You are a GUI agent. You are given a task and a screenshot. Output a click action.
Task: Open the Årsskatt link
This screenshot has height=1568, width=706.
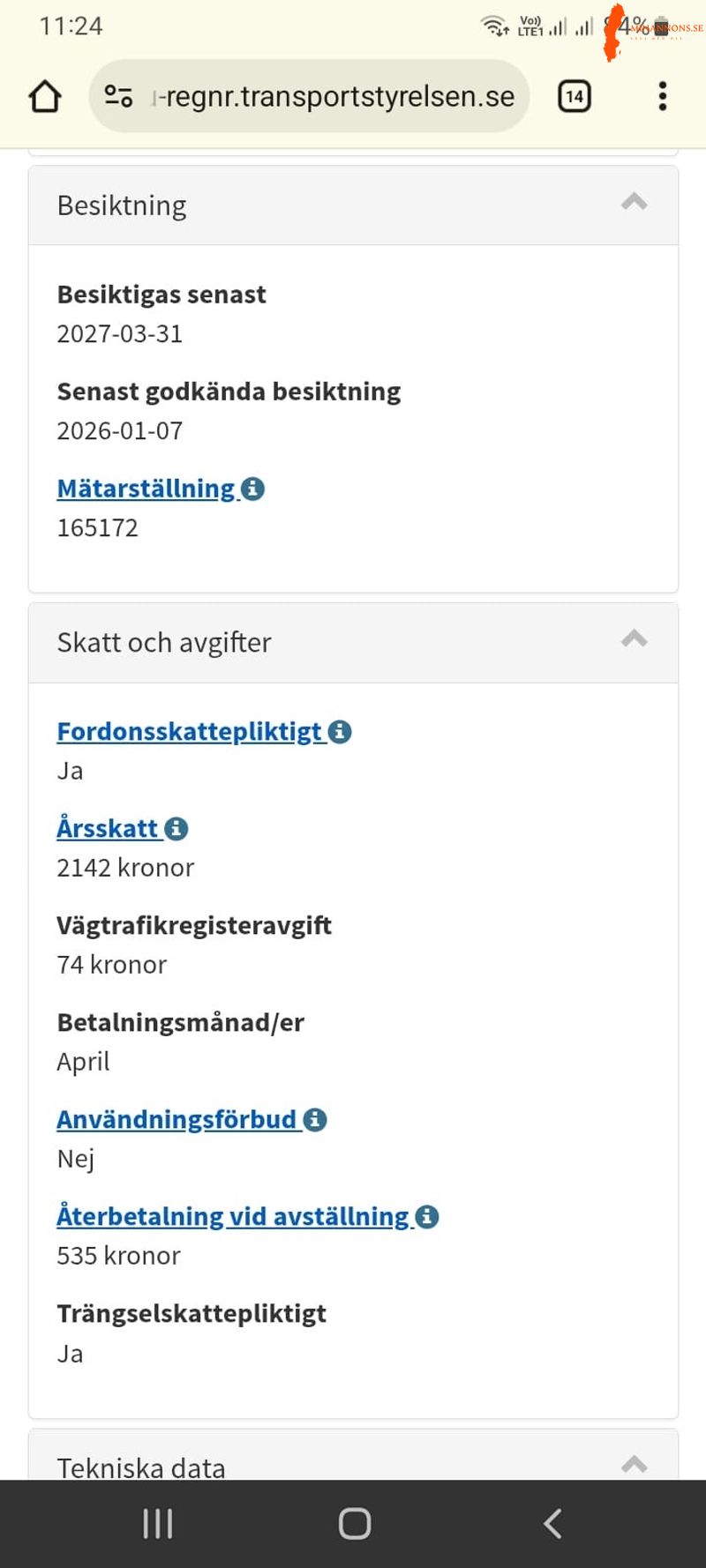coord(107,829)
